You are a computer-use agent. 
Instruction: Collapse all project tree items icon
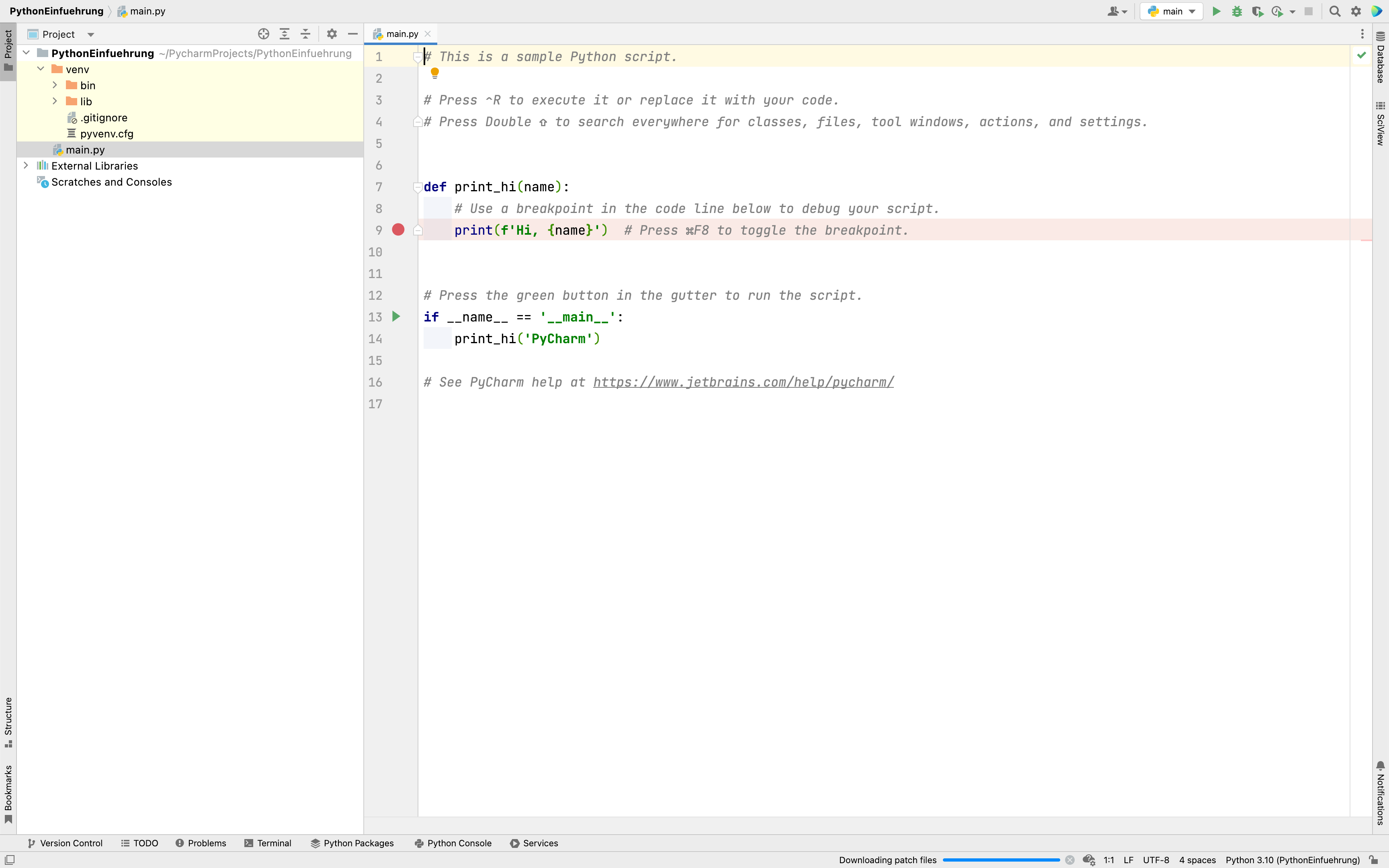click(305, 34)
